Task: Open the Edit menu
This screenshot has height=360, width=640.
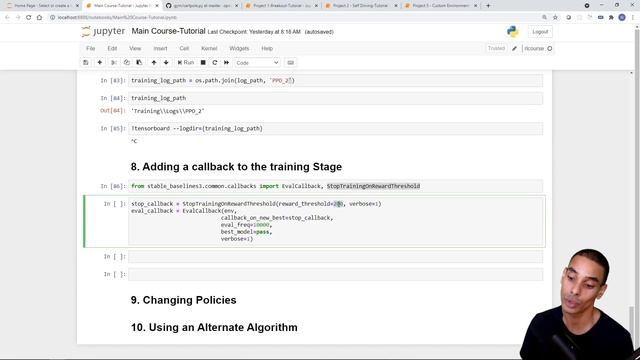Action: coord(112,48)
